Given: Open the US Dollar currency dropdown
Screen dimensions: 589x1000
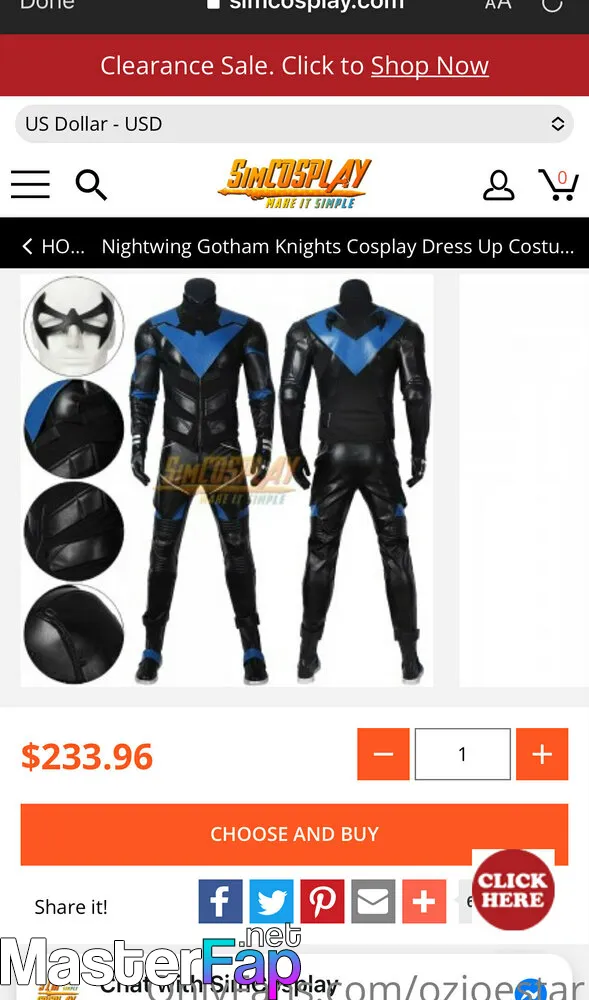Looking at the screenshot, I should [x=294, y=124].
